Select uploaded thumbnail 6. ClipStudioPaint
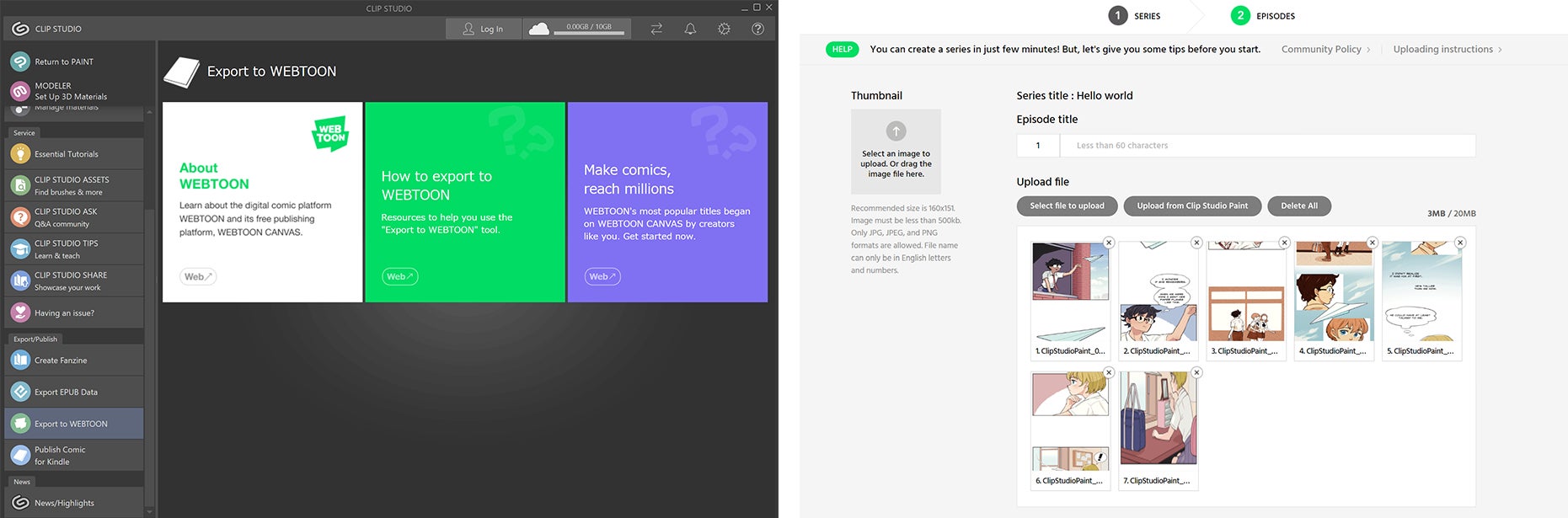The width and height of the screenshot is (1568, 518). point(1070,430)
